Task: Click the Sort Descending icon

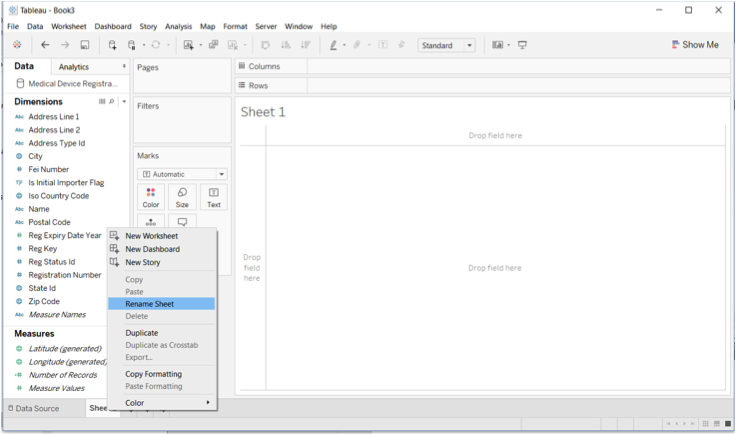Action: tap(306, 45)
